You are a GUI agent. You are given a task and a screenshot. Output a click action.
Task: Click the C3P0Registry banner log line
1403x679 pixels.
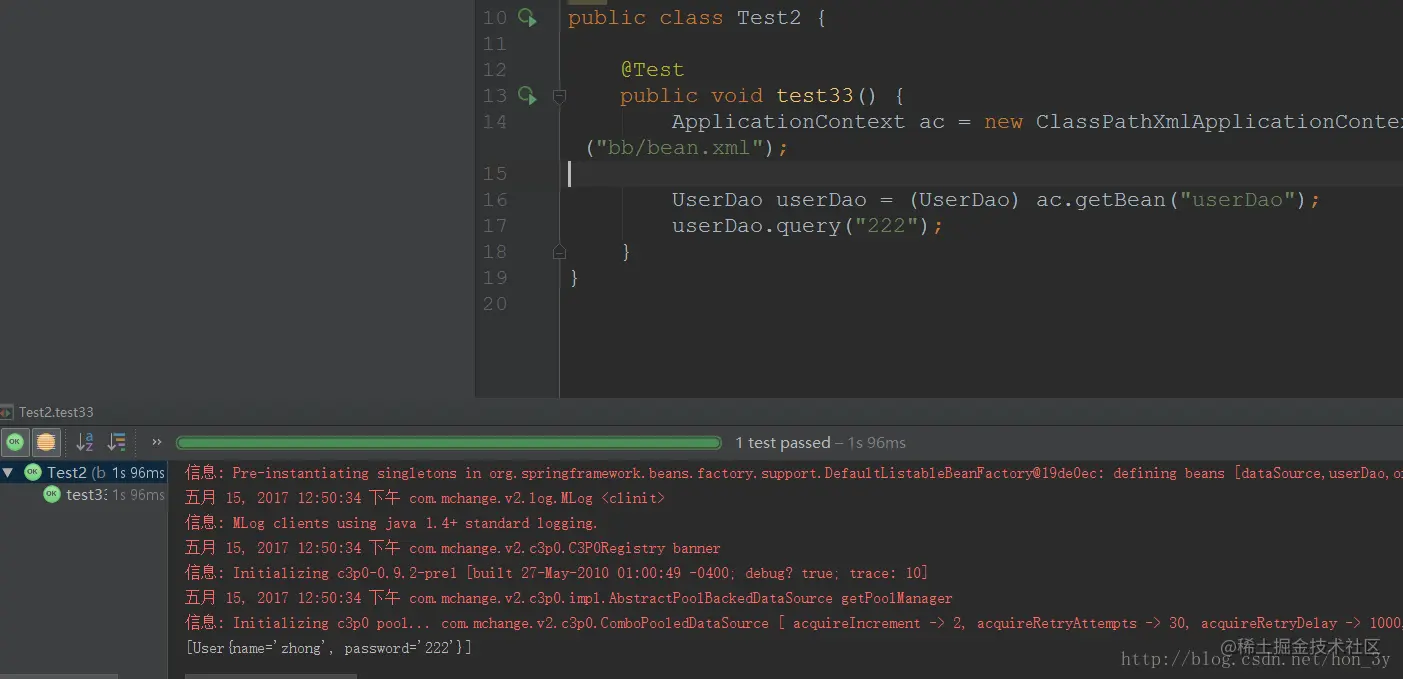coord(452,548)
